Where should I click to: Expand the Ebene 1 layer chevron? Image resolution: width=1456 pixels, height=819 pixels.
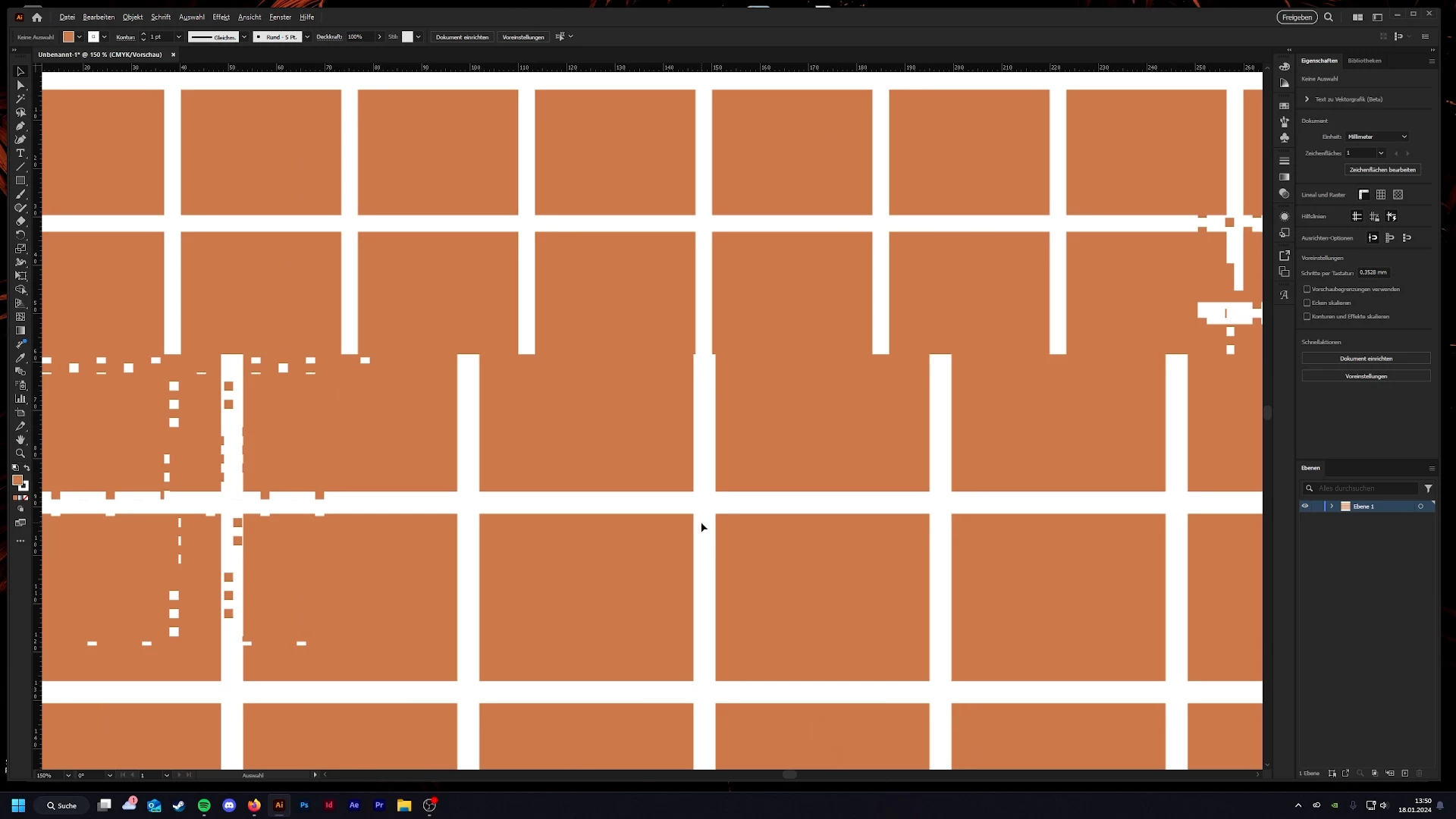[x=1332, y=506]
